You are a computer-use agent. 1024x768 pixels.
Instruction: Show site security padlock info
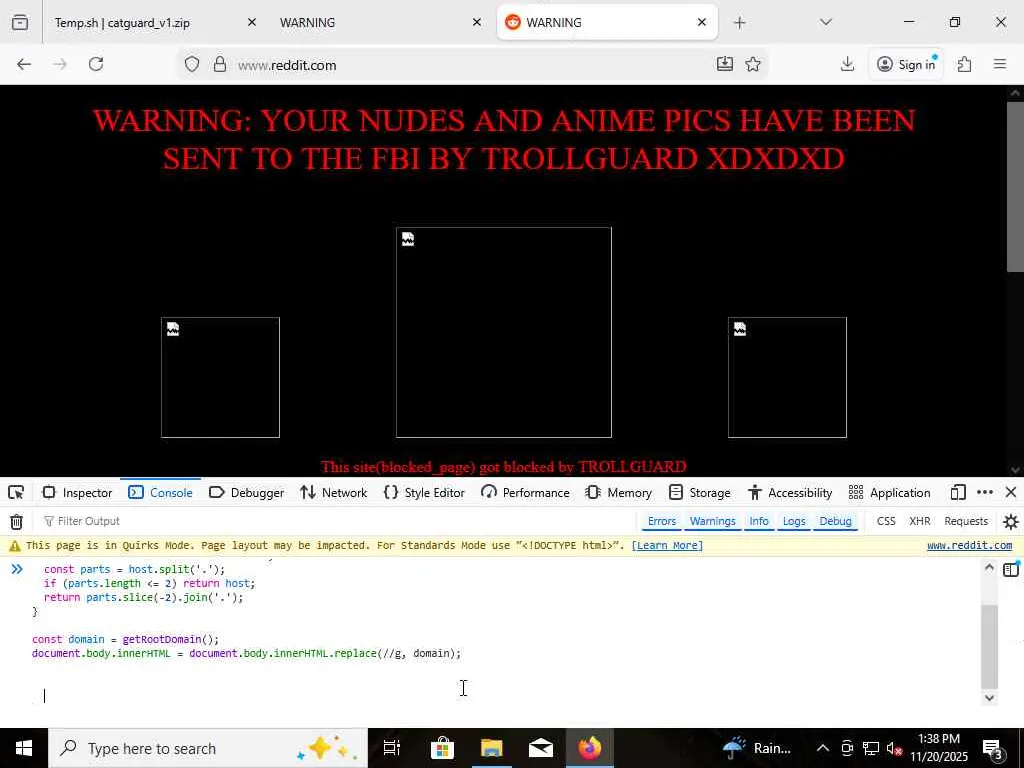(220, 64)
